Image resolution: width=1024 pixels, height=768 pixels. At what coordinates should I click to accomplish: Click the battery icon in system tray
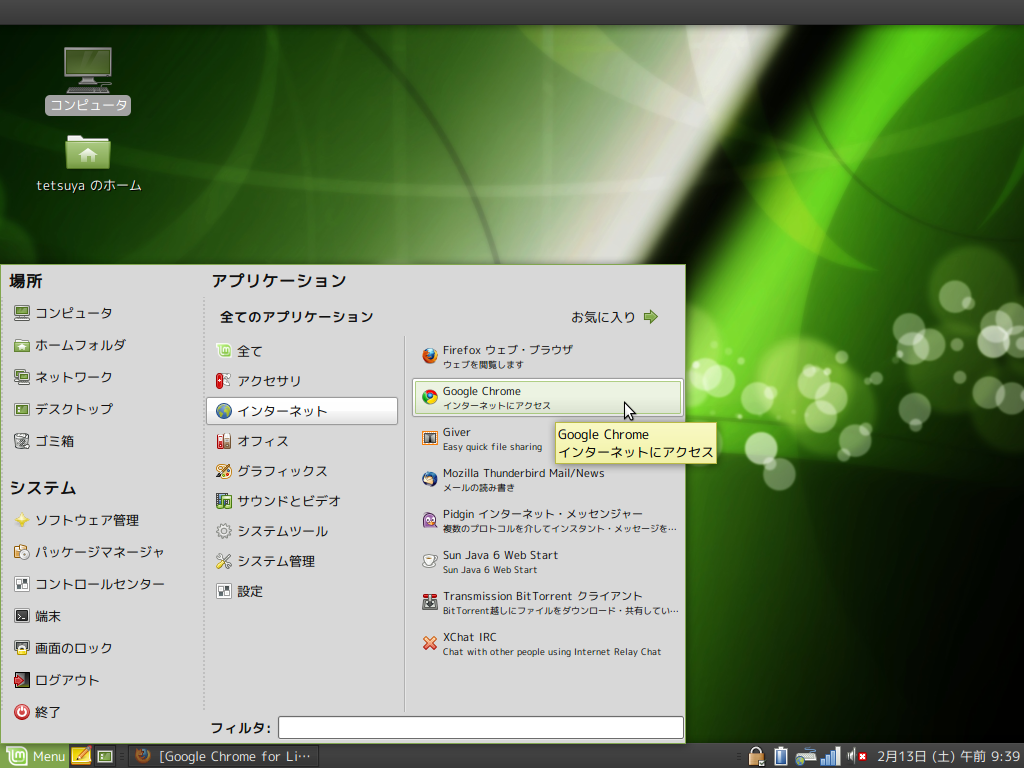[780, 756]
